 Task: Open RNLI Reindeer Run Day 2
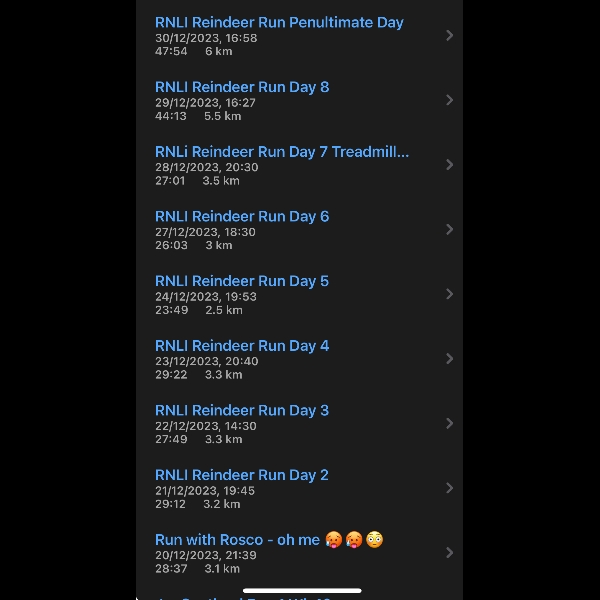coord(242,475)
